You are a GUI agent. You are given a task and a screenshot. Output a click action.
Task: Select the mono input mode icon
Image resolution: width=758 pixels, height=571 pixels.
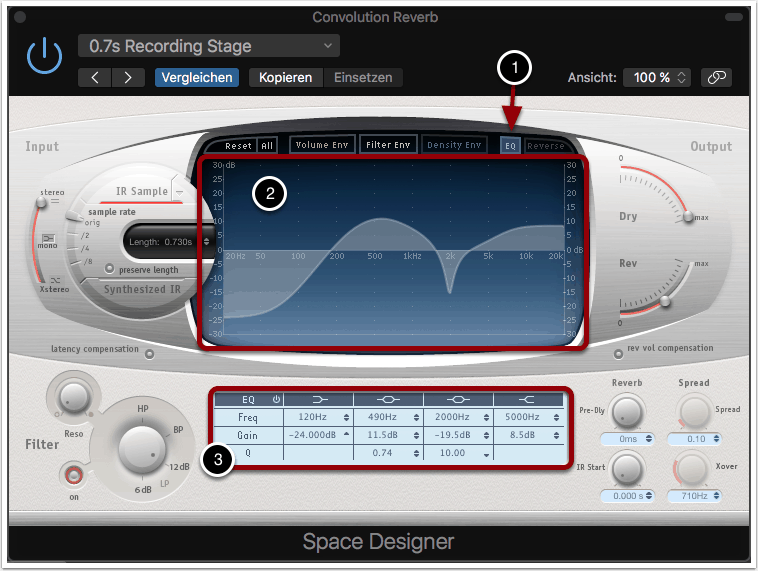click(48, 238)
